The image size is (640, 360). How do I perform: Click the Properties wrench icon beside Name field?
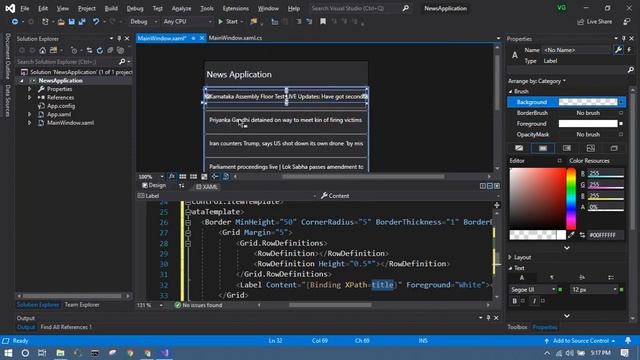pyautogui.click(x=618, y=50)
